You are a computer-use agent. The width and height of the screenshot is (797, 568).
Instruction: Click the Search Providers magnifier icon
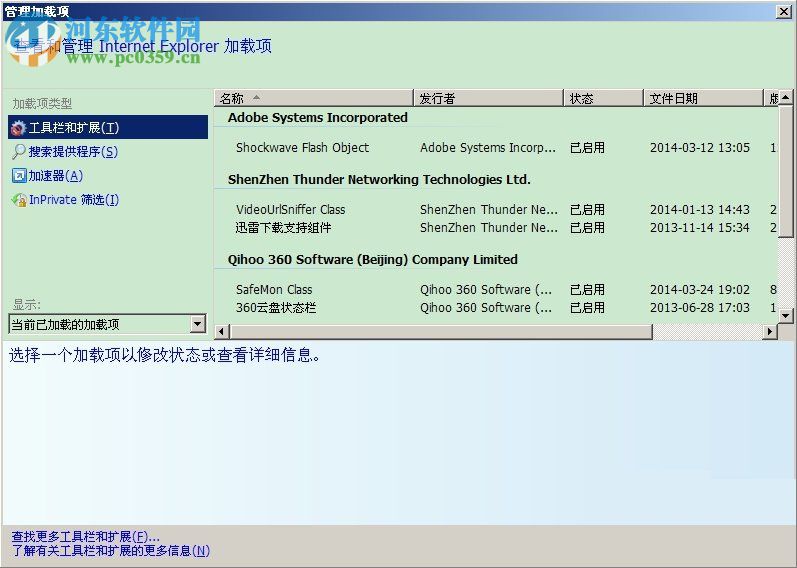19,152
